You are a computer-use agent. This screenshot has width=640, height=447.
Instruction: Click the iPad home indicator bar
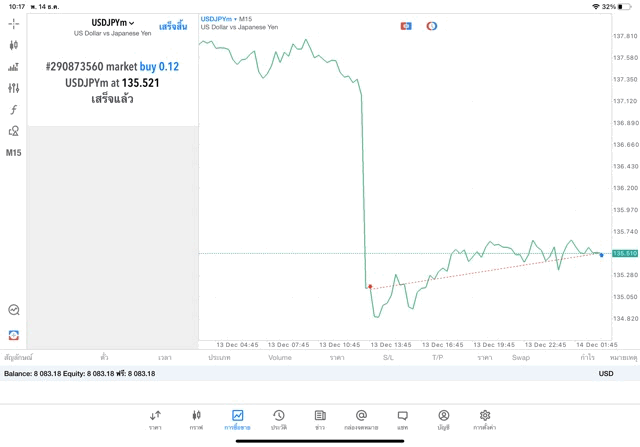[320, 441]
